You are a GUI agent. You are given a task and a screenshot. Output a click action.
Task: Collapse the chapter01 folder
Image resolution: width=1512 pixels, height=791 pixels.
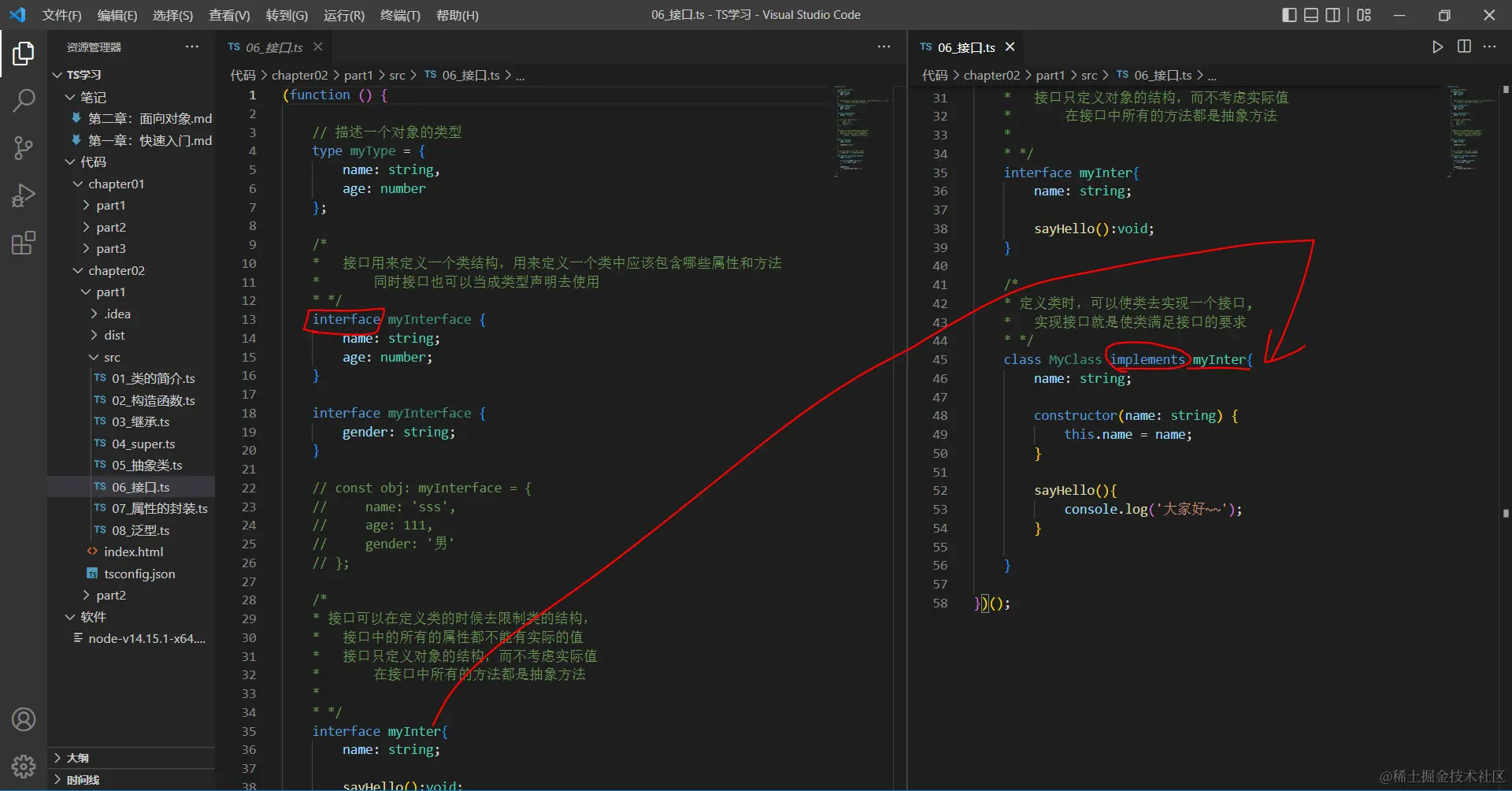(x=131, y=184)
